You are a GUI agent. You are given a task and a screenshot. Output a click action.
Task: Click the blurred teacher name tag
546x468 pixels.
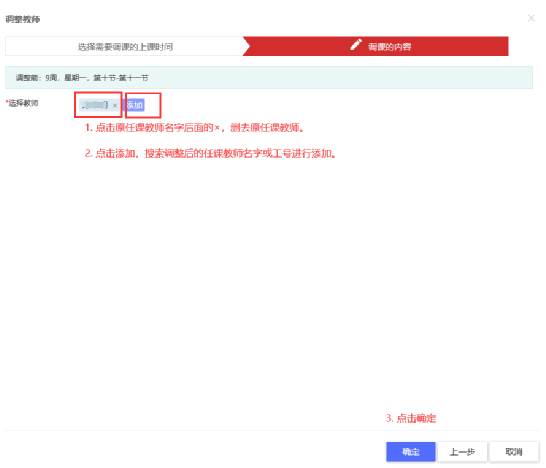pos(95,105)
